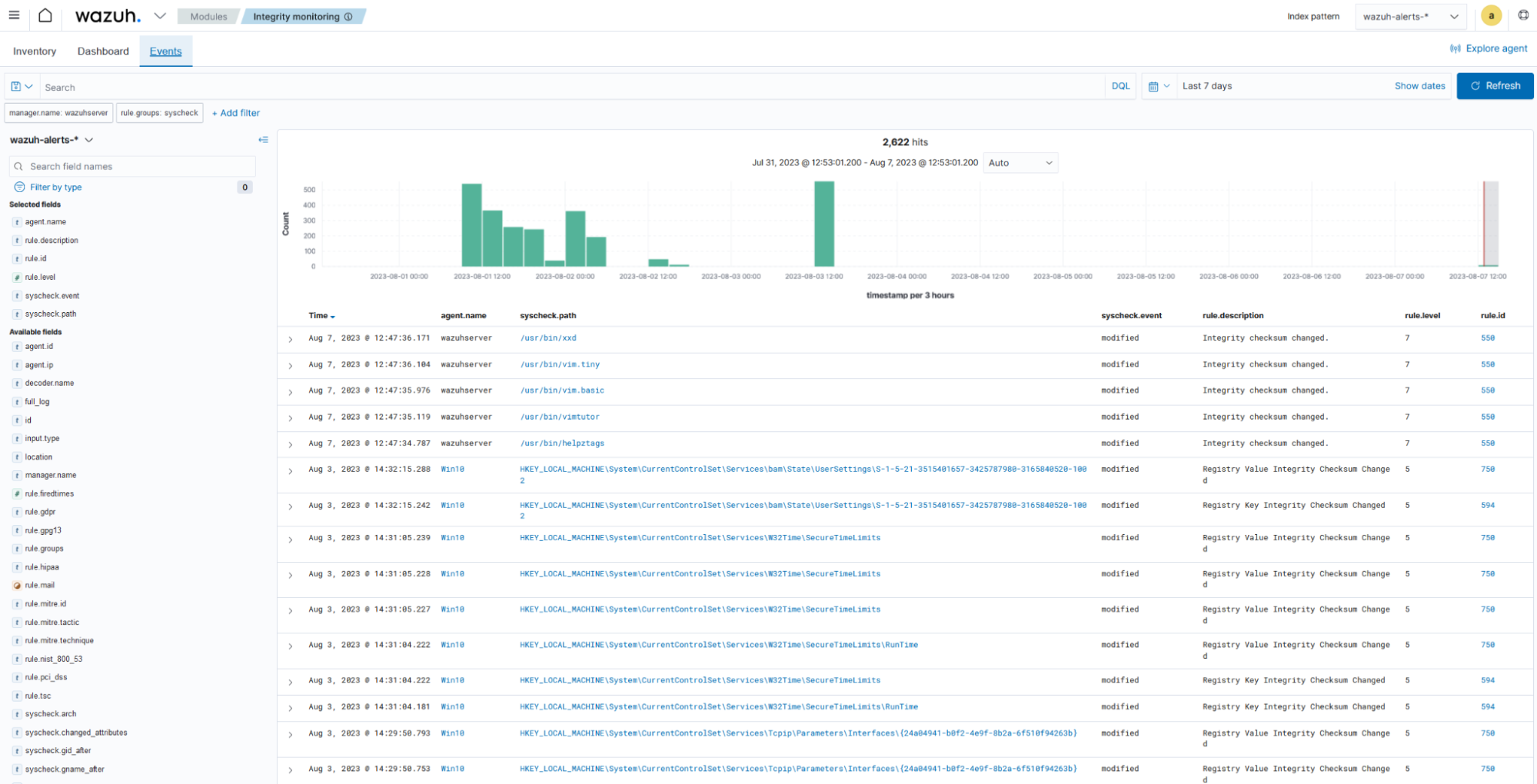1537x784 pixels.
Task: Click the rule.mail boolean-type icon
Action: (x=17, y=586)
